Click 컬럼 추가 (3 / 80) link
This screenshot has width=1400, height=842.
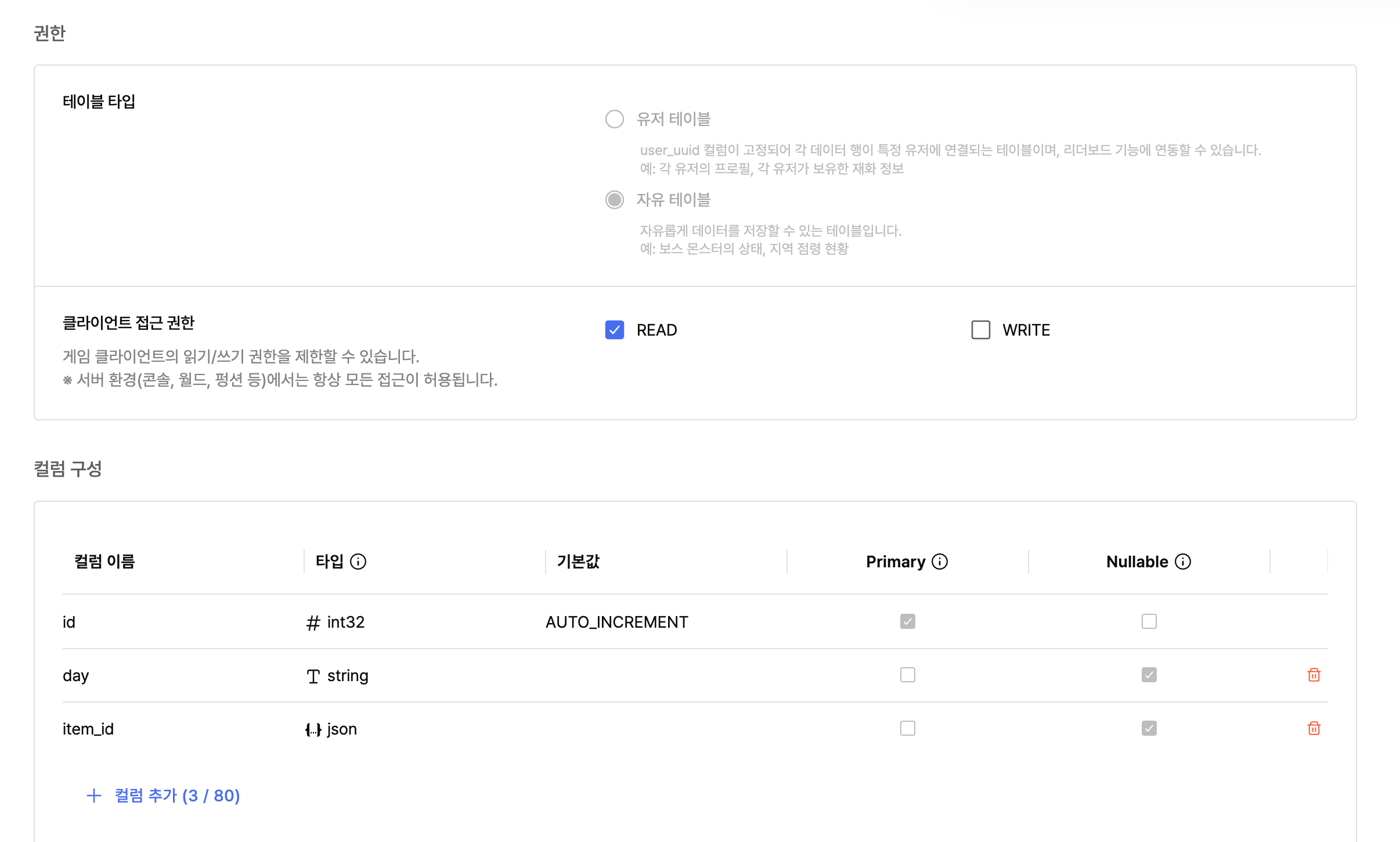[177, 796]
